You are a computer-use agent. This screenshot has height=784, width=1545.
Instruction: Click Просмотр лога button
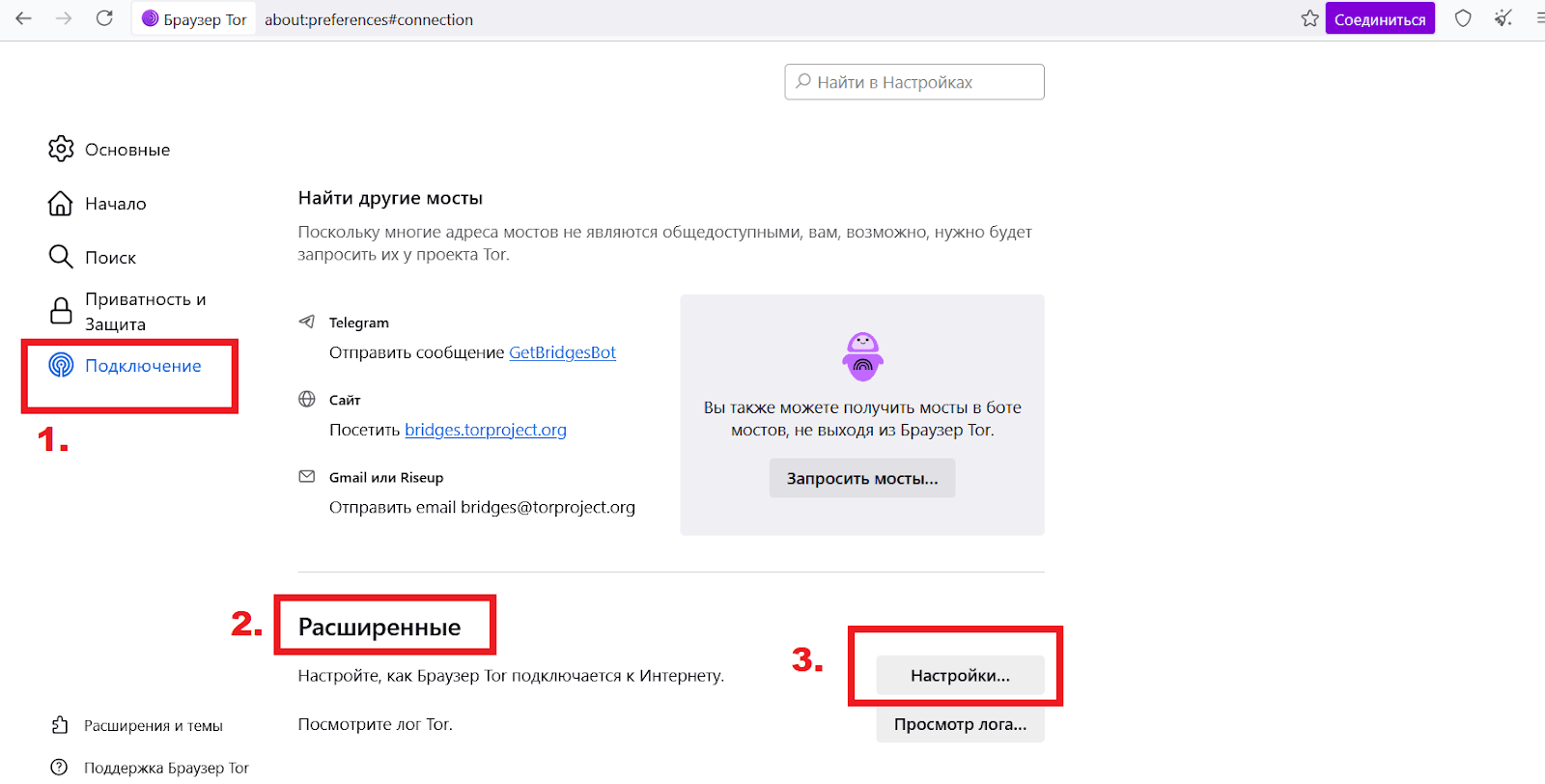pos(961,724)
